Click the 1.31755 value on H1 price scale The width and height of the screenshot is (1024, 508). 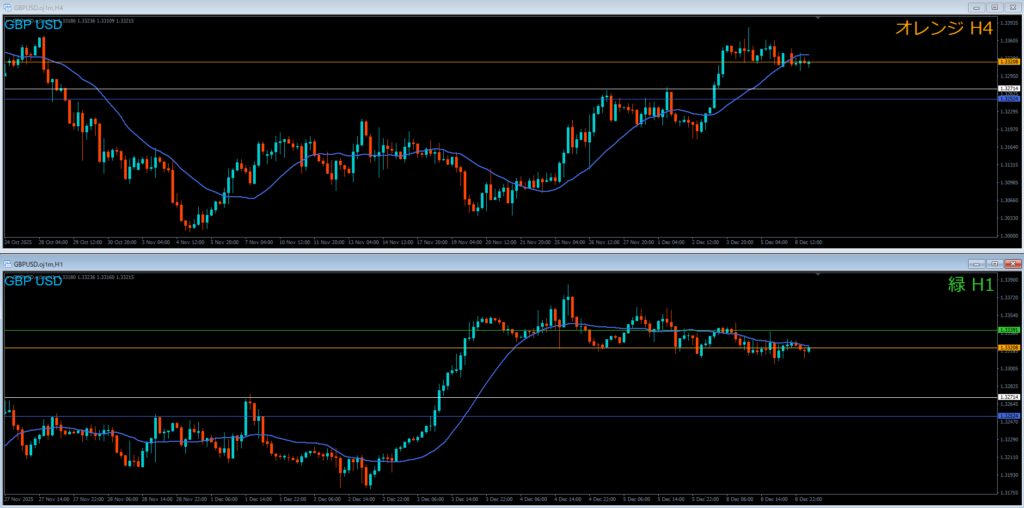pyautogui.click(x=1010, y=492)
